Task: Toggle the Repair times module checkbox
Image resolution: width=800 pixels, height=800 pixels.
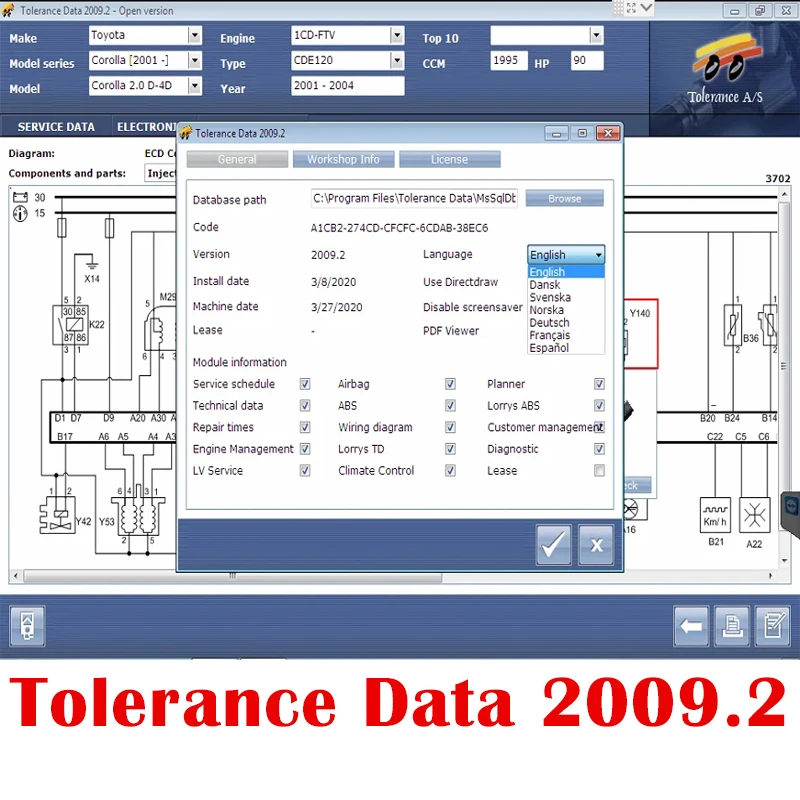Action: coord(305,427)
